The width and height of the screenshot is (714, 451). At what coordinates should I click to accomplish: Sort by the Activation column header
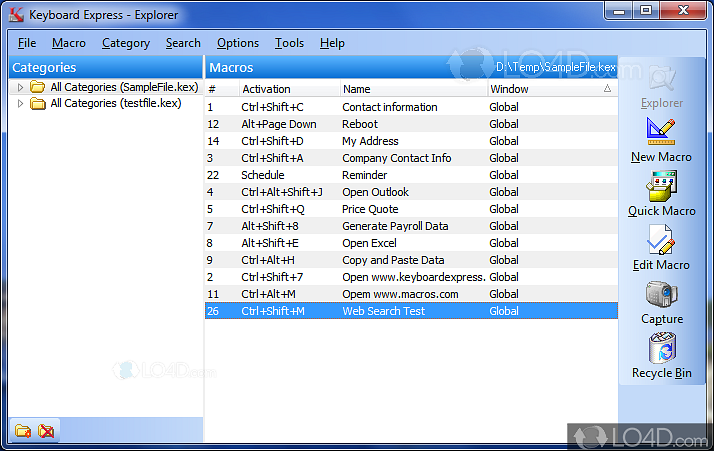(x=290, y=89)
